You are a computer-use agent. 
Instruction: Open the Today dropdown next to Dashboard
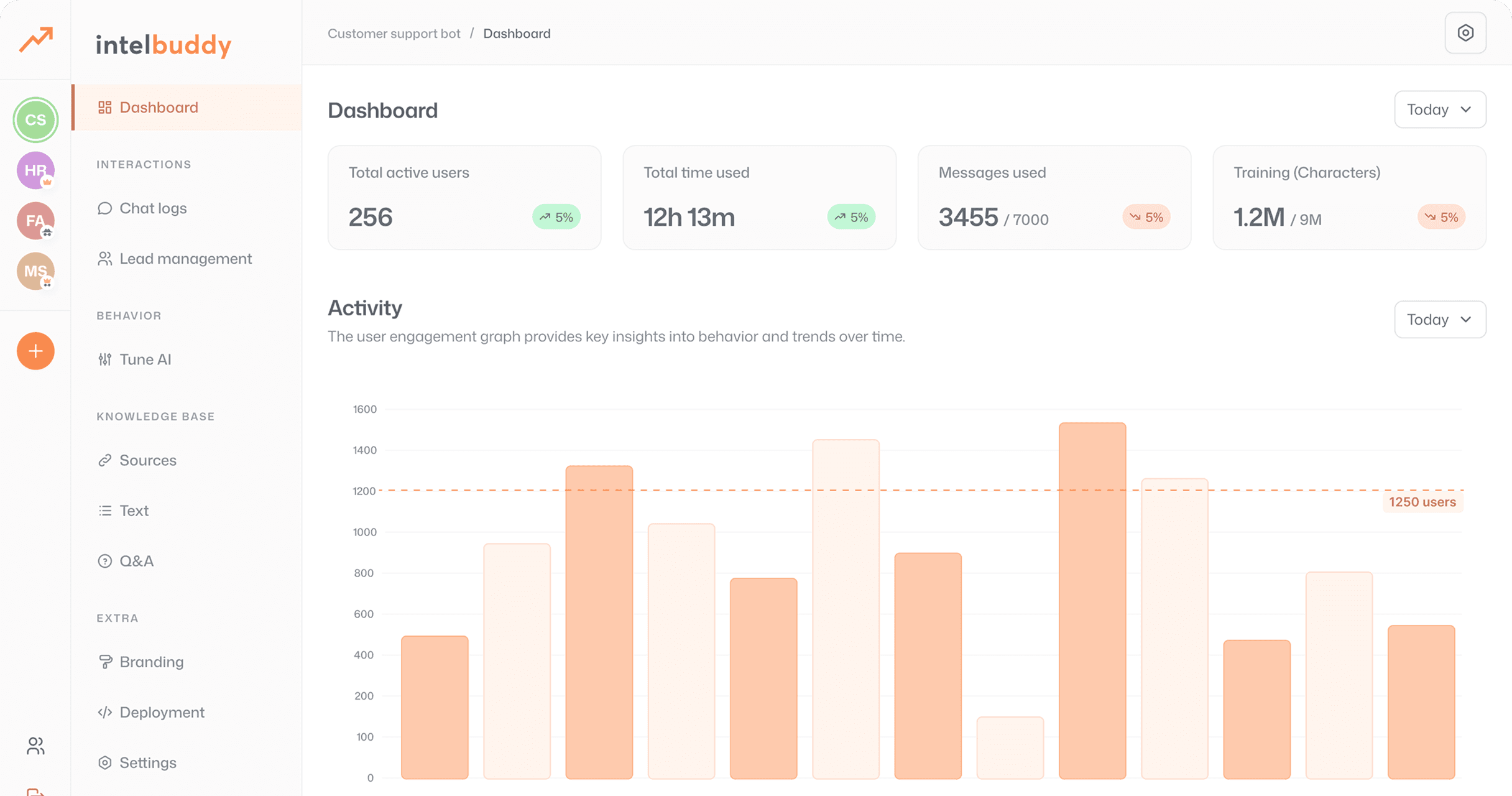pyautogui.click(x=1440, y=109)
